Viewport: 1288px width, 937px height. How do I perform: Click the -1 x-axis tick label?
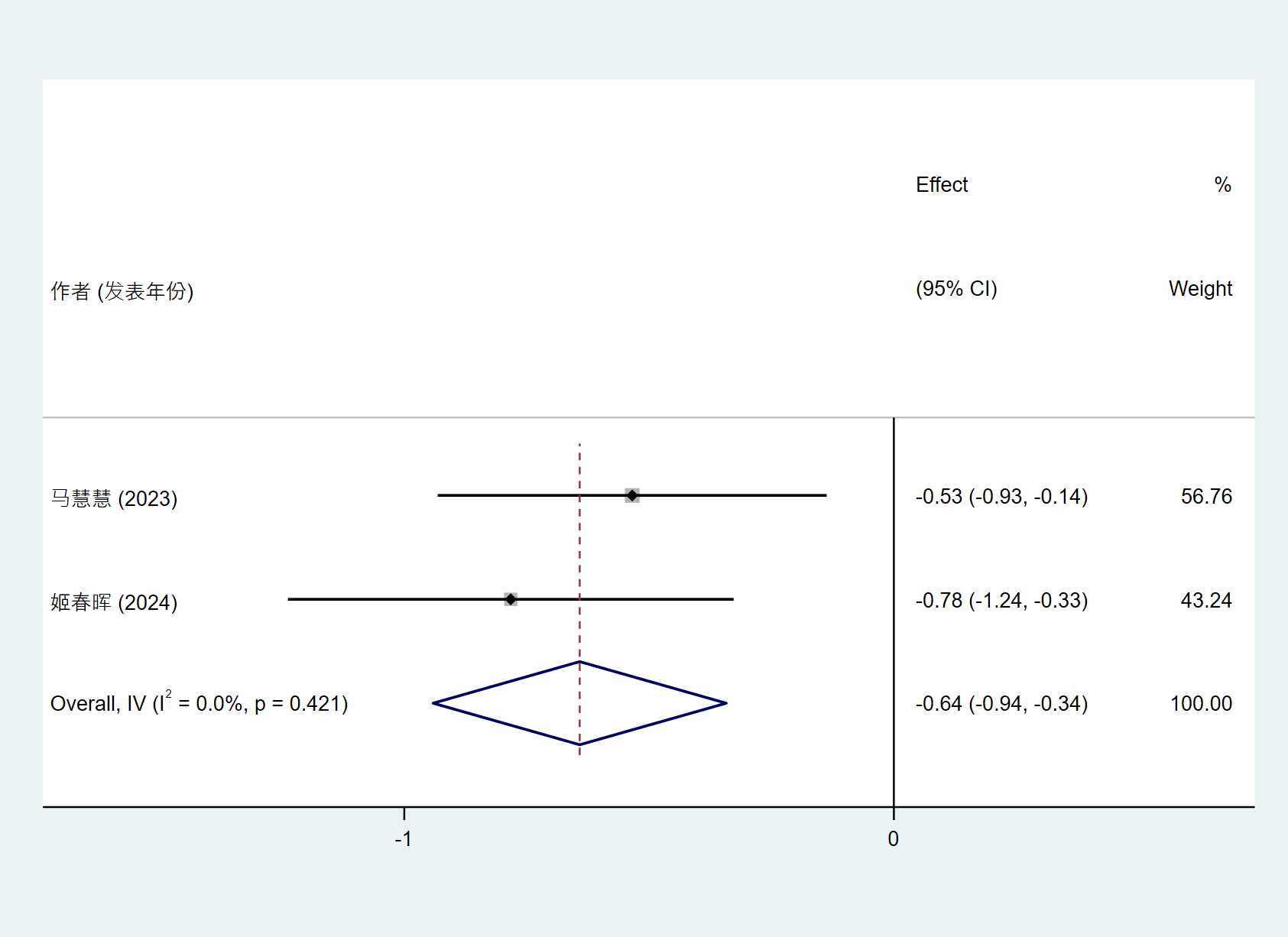[403, 839]
